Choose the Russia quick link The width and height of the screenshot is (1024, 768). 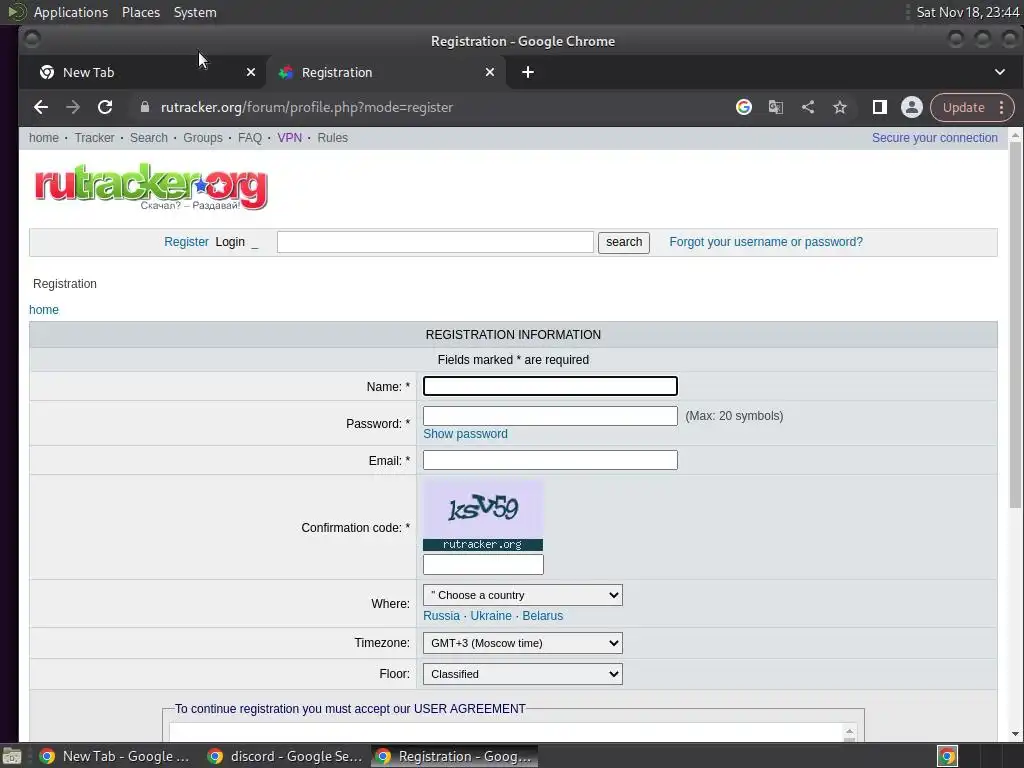(x=441, y=616)
